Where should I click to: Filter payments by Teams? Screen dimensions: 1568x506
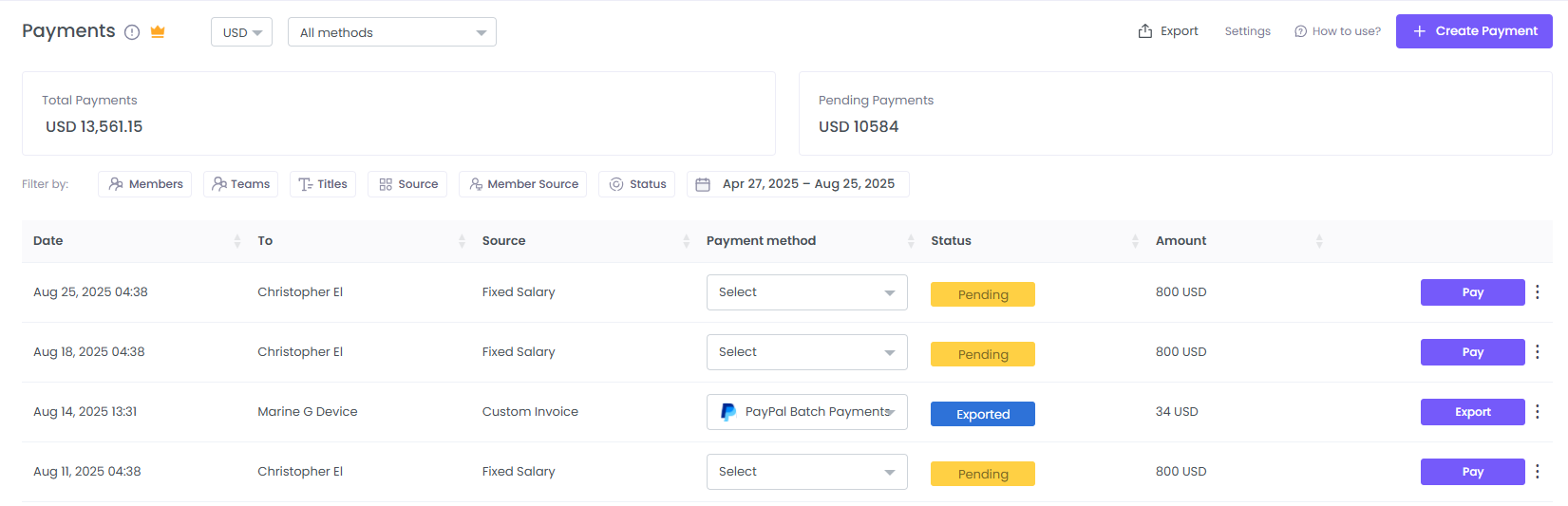240,184
